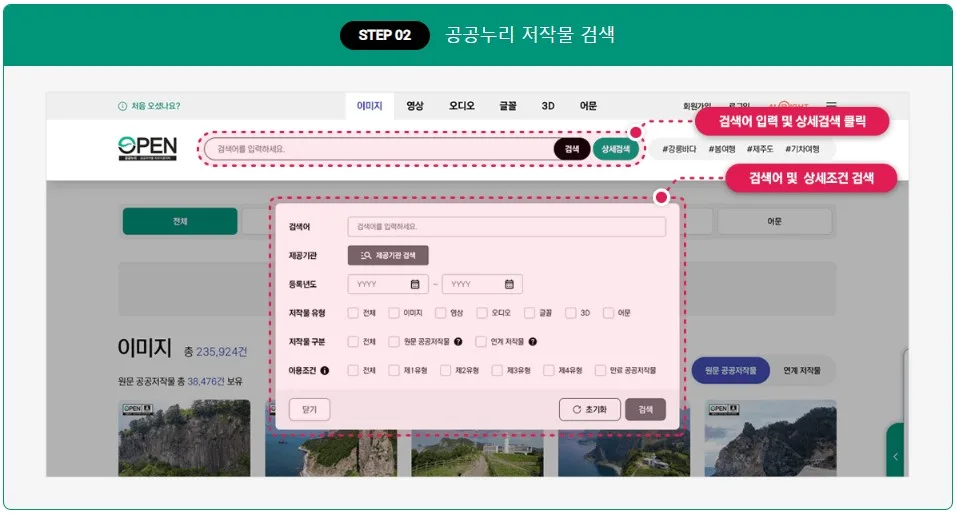Screen dimensions: 957x514
Task: Click 38,476건 count text
Action: coord(206,382)
